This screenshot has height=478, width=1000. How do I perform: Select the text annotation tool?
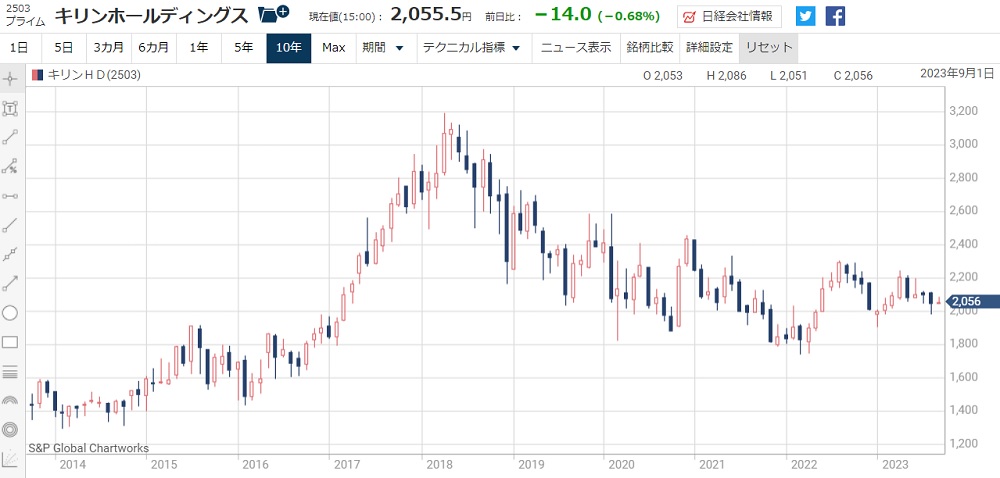pos(10,108)
